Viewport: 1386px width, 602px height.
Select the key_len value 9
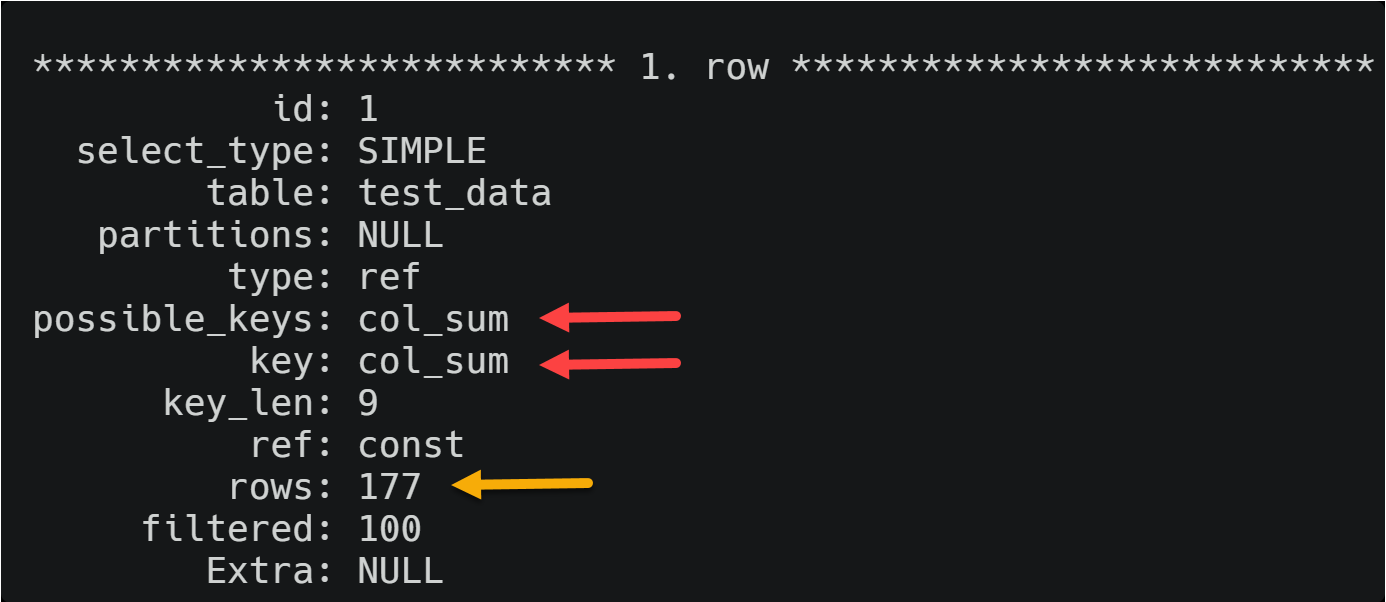(x=368, y=403)
